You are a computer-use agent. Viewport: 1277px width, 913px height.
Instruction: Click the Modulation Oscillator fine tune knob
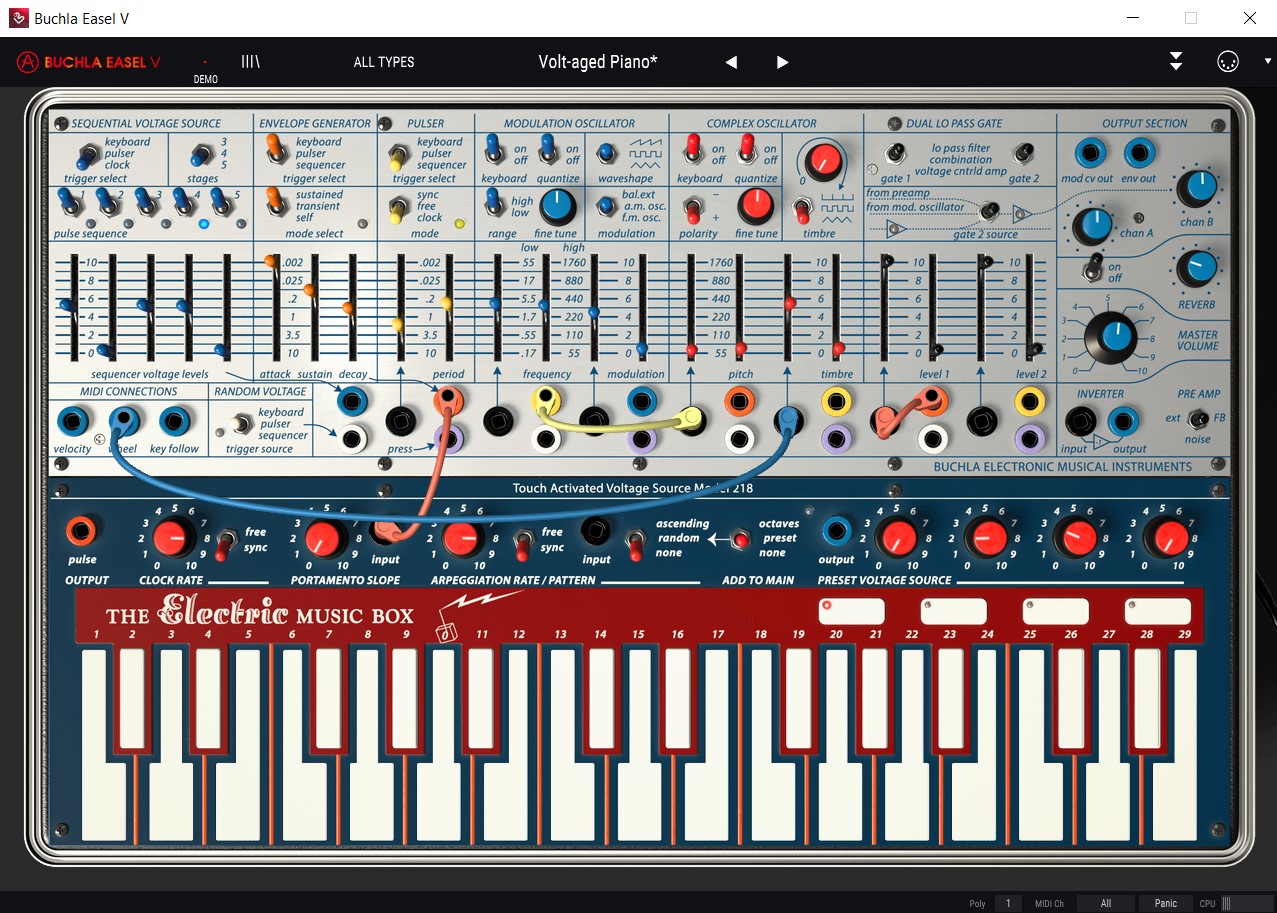(557, 207)
